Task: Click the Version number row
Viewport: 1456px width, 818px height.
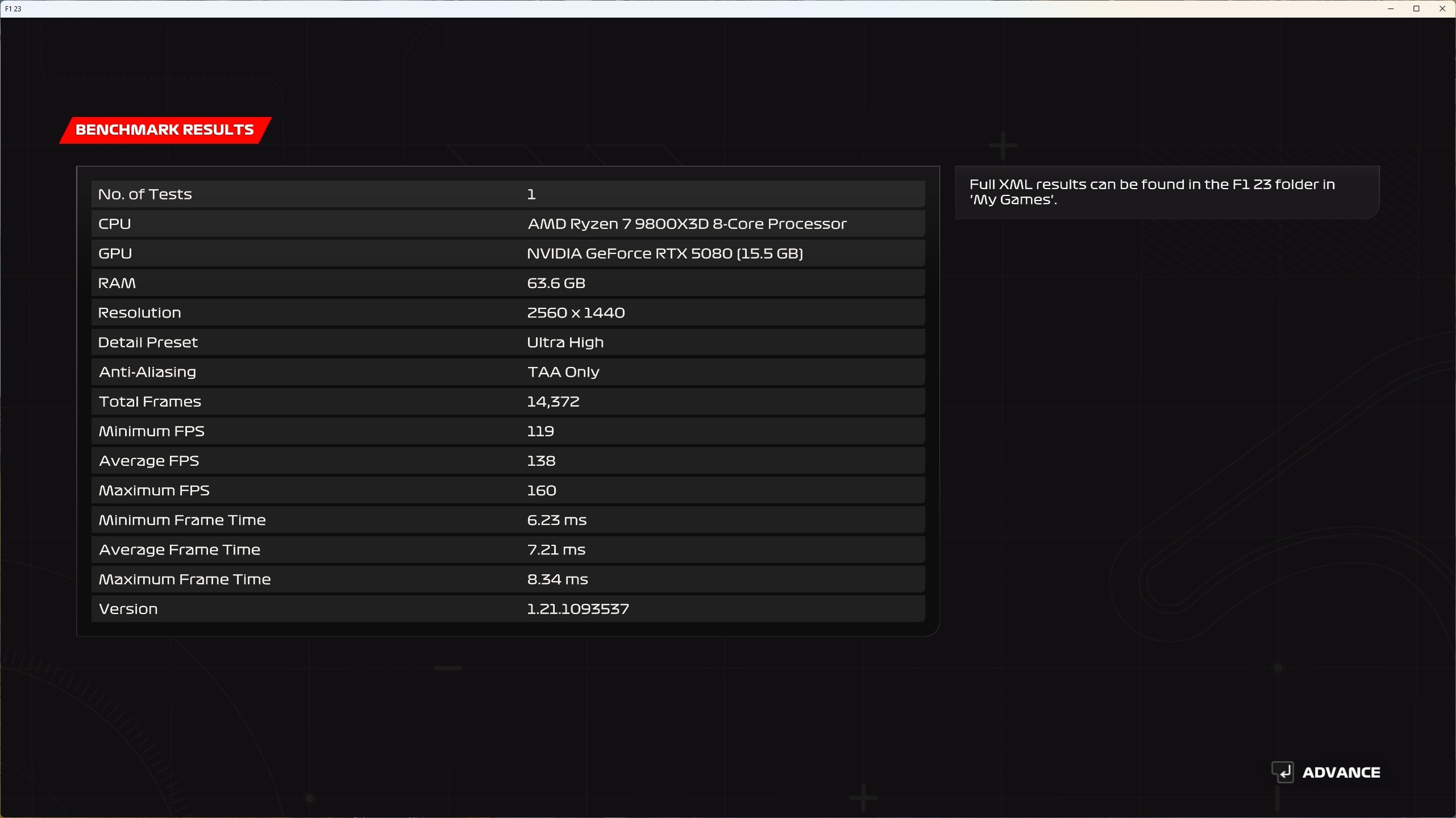Action: click(507, 609)
